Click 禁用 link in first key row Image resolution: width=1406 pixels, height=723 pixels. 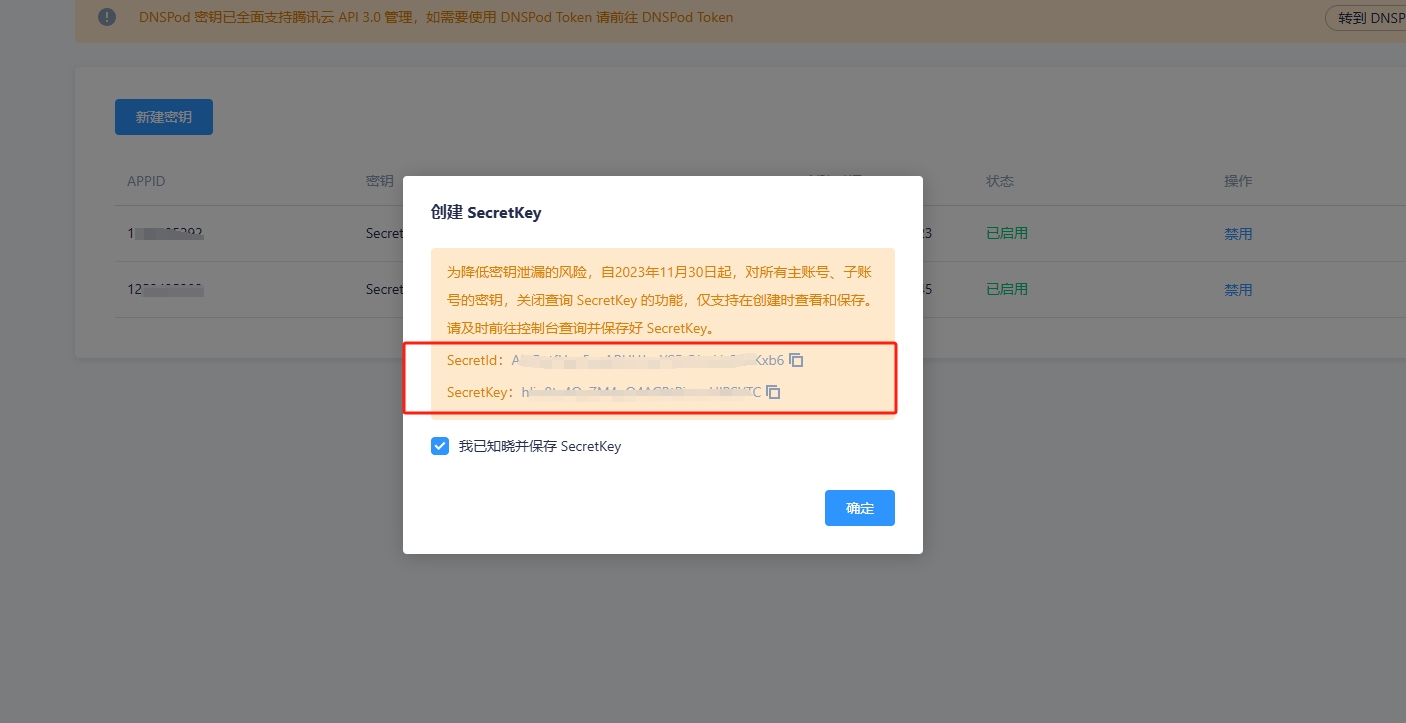(1238, 234)
